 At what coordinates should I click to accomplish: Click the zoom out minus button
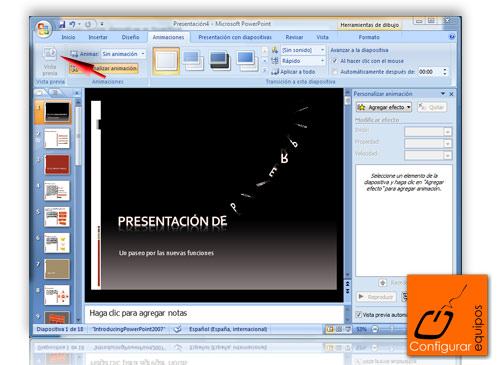375,329
